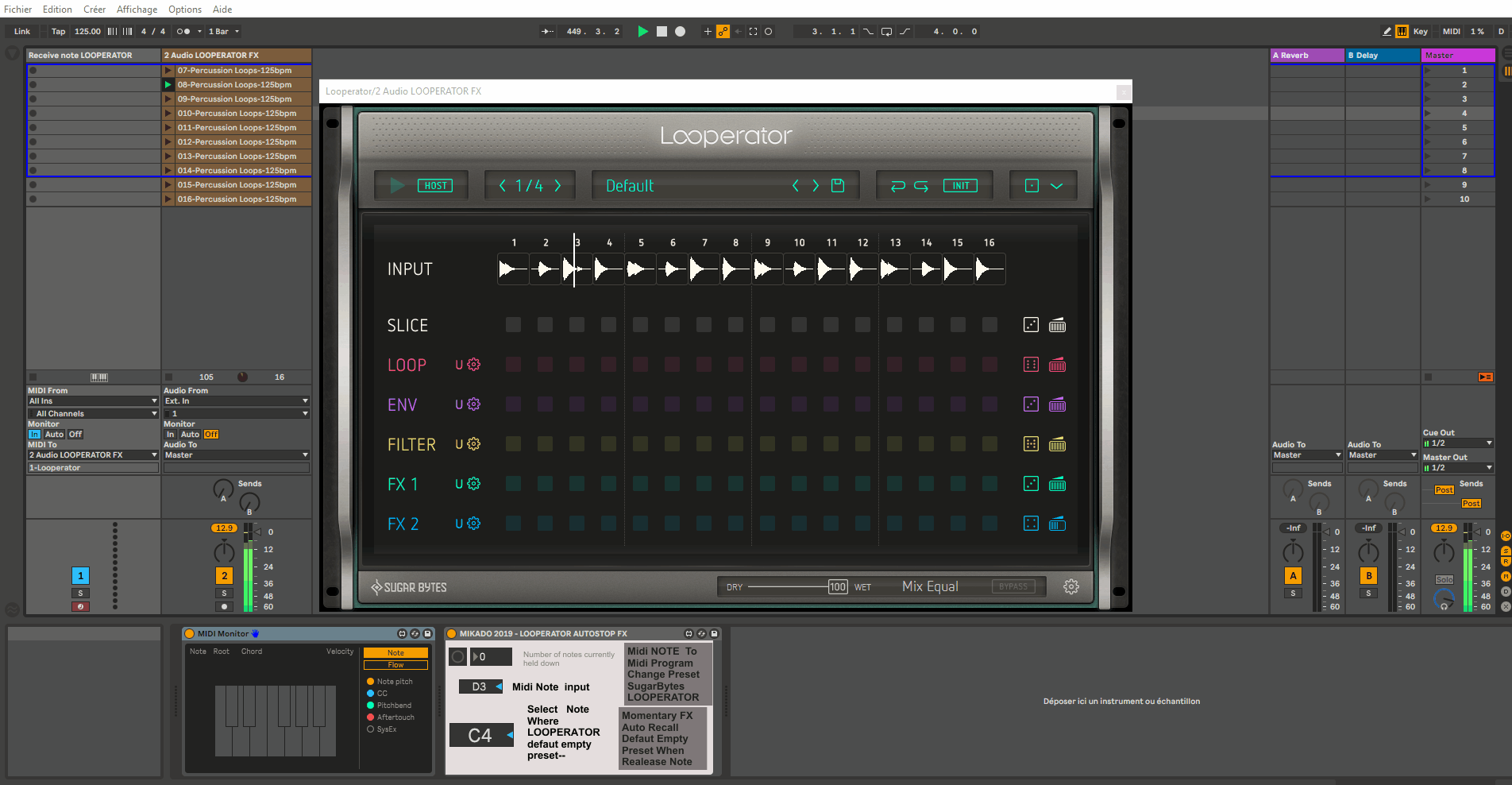The image size is (1512, 785).
Task: Click the LOOP row randomize dice icon
Action: coord(1031,365)
